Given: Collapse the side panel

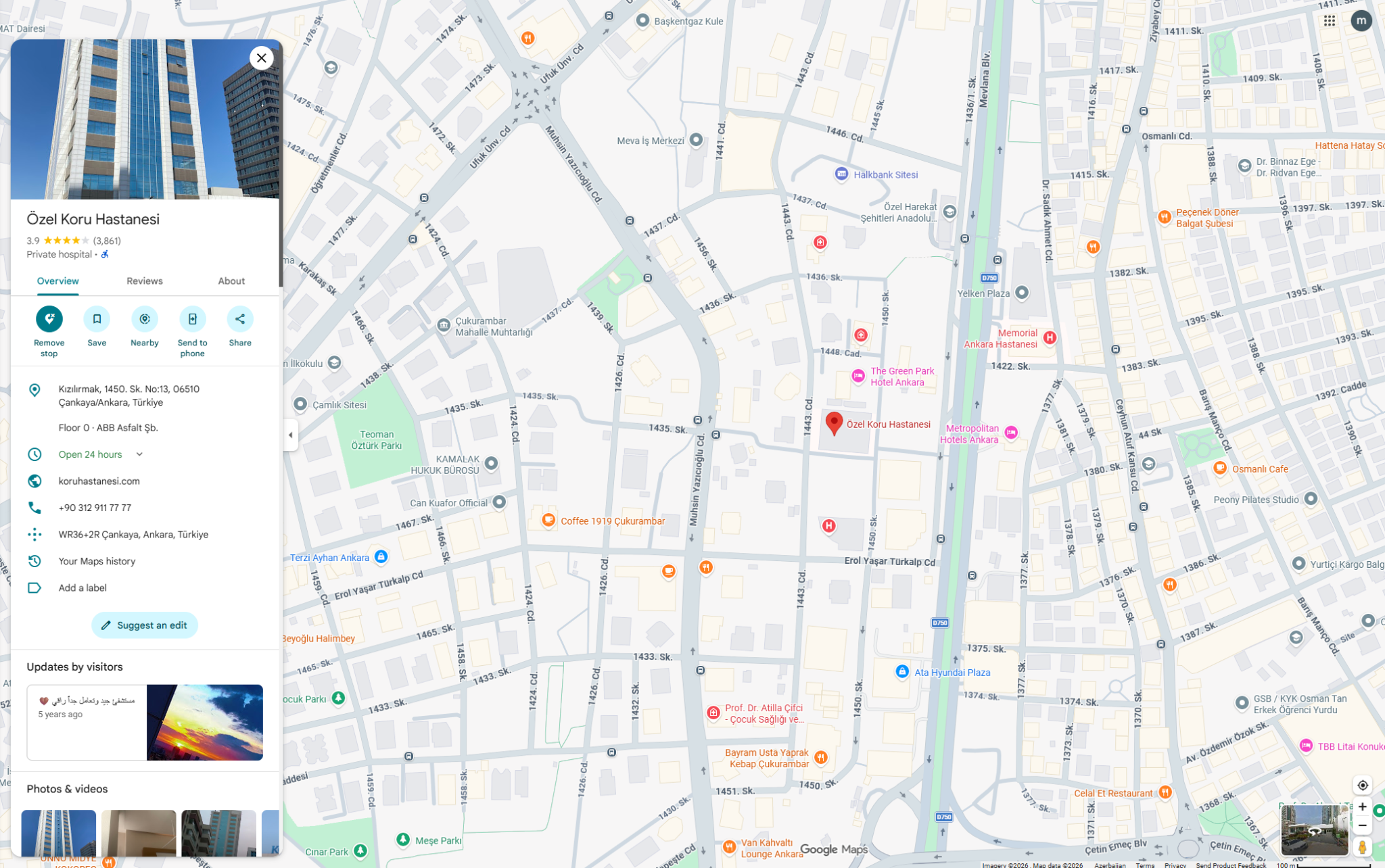Looking at the screenshot, I should (x=290, y=435).
